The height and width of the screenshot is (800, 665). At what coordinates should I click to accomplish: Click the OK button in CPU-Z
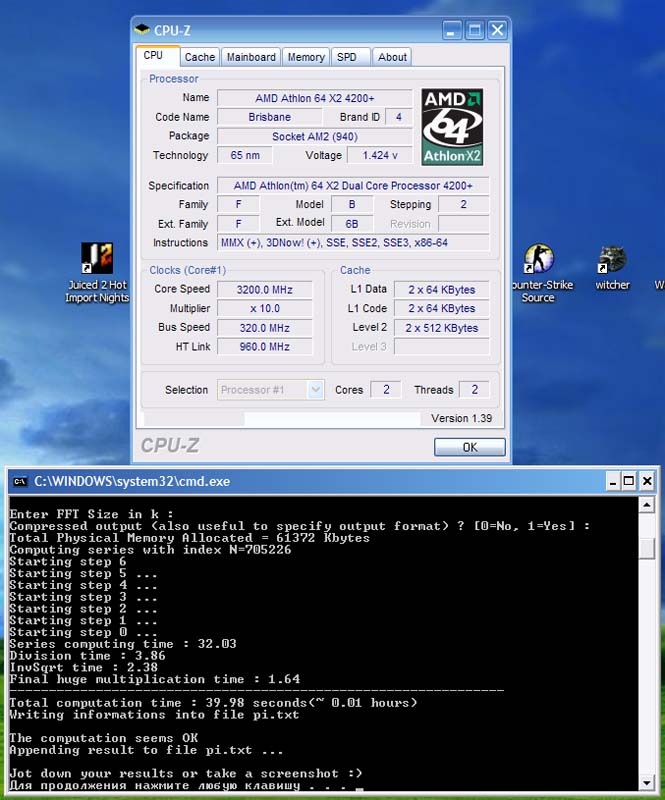pyautogui.click(x=470, y=447)
